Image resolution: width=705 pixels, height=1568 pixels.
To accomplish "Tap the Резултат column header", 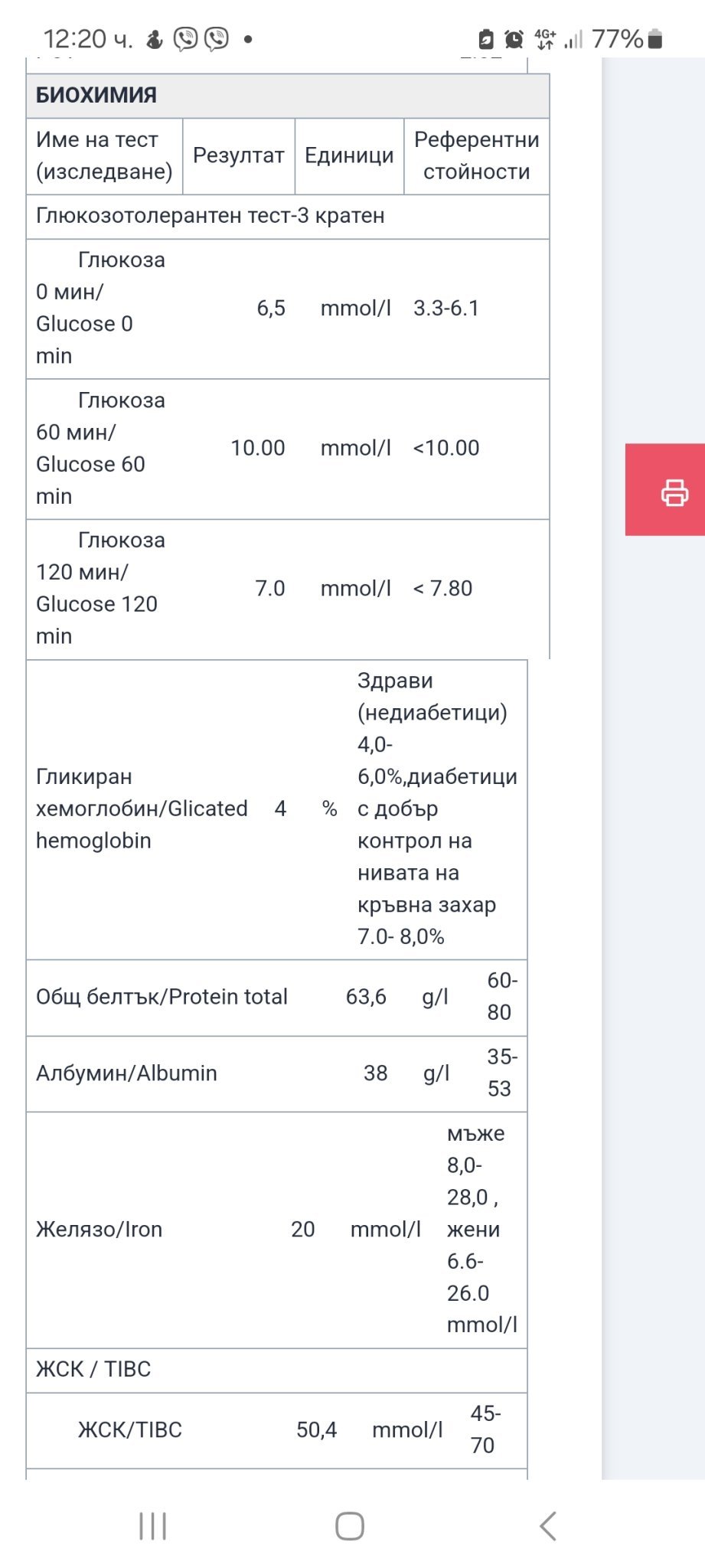I will coord(238,155).
